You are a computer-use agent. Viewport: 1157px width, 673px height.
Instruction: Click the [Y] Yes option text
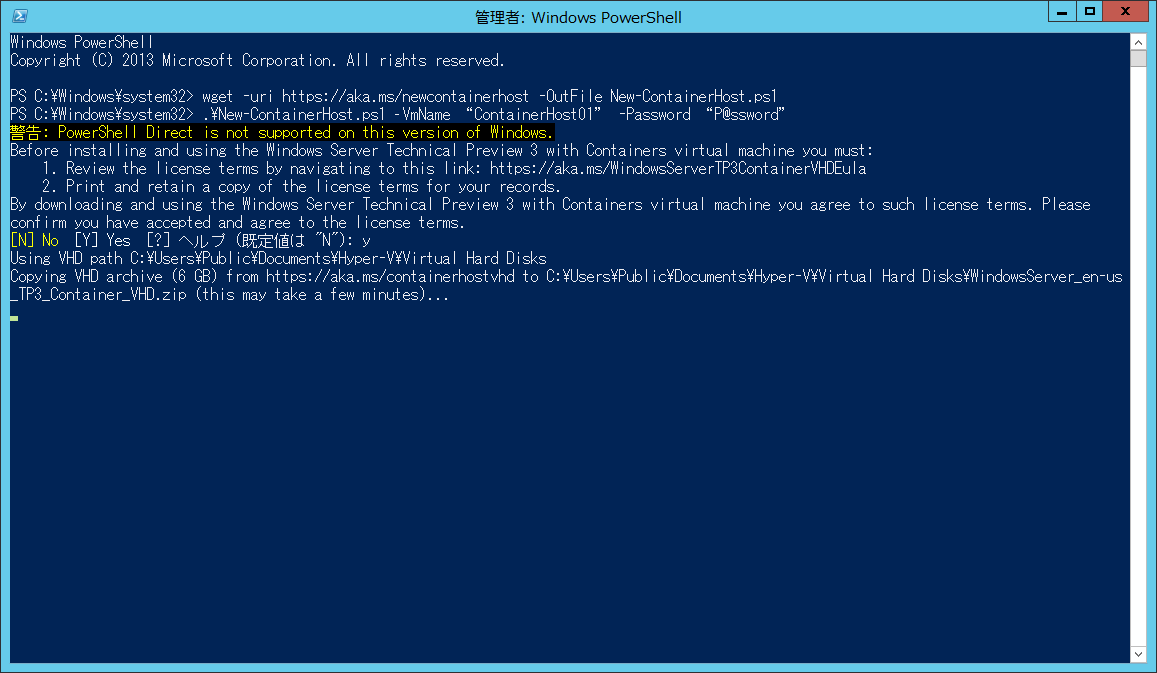click(x=103, y=241)
